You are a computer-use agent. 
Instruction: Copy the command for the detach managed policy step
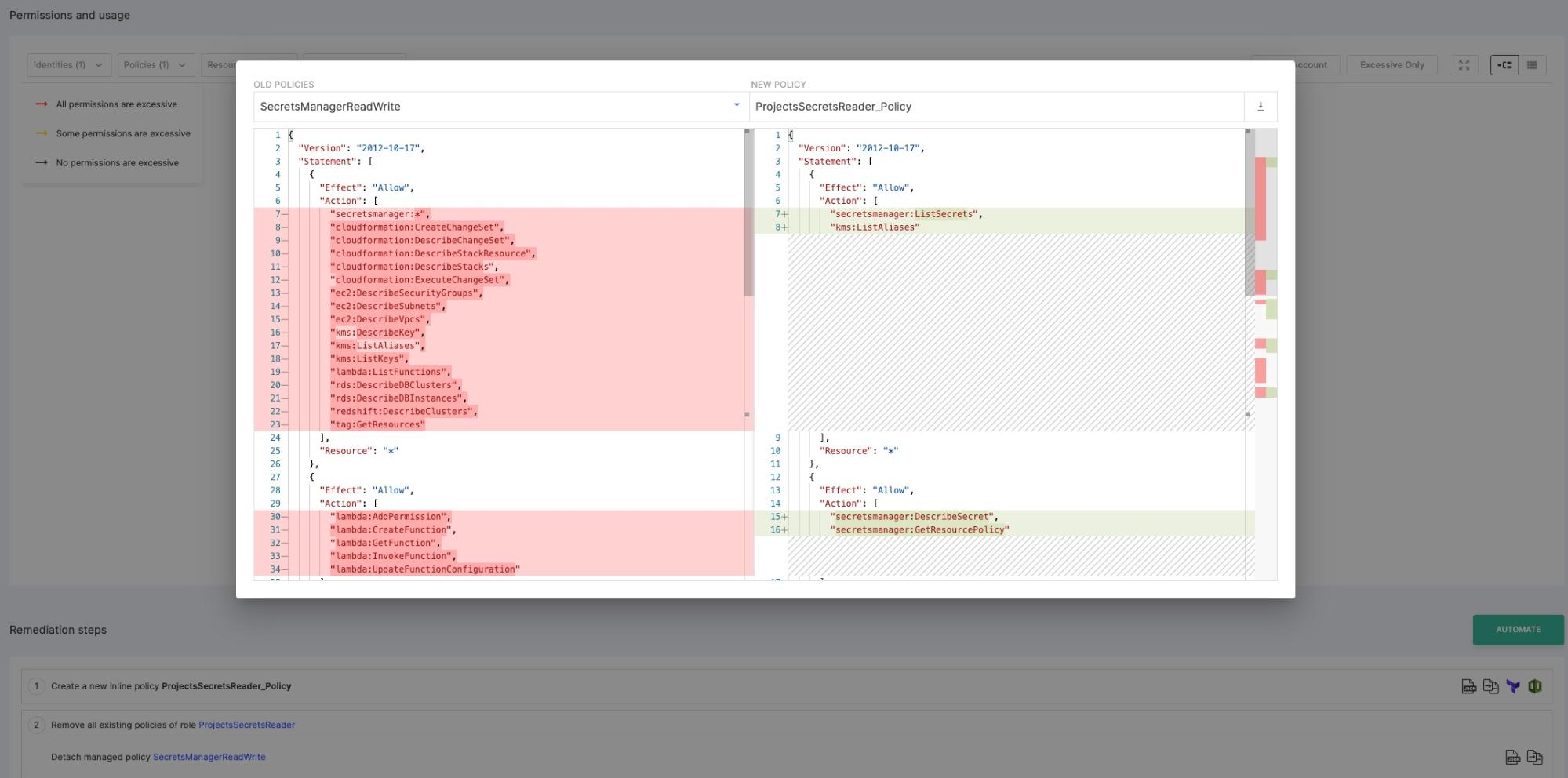click(x=1535, y=757)
